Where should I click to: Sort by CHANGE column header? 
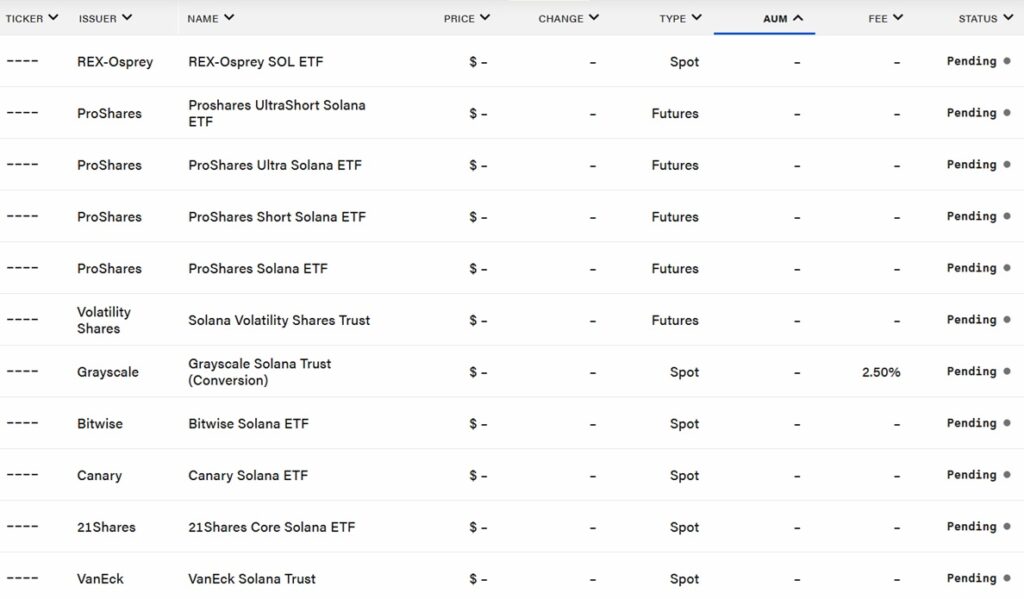pos(568,18)
